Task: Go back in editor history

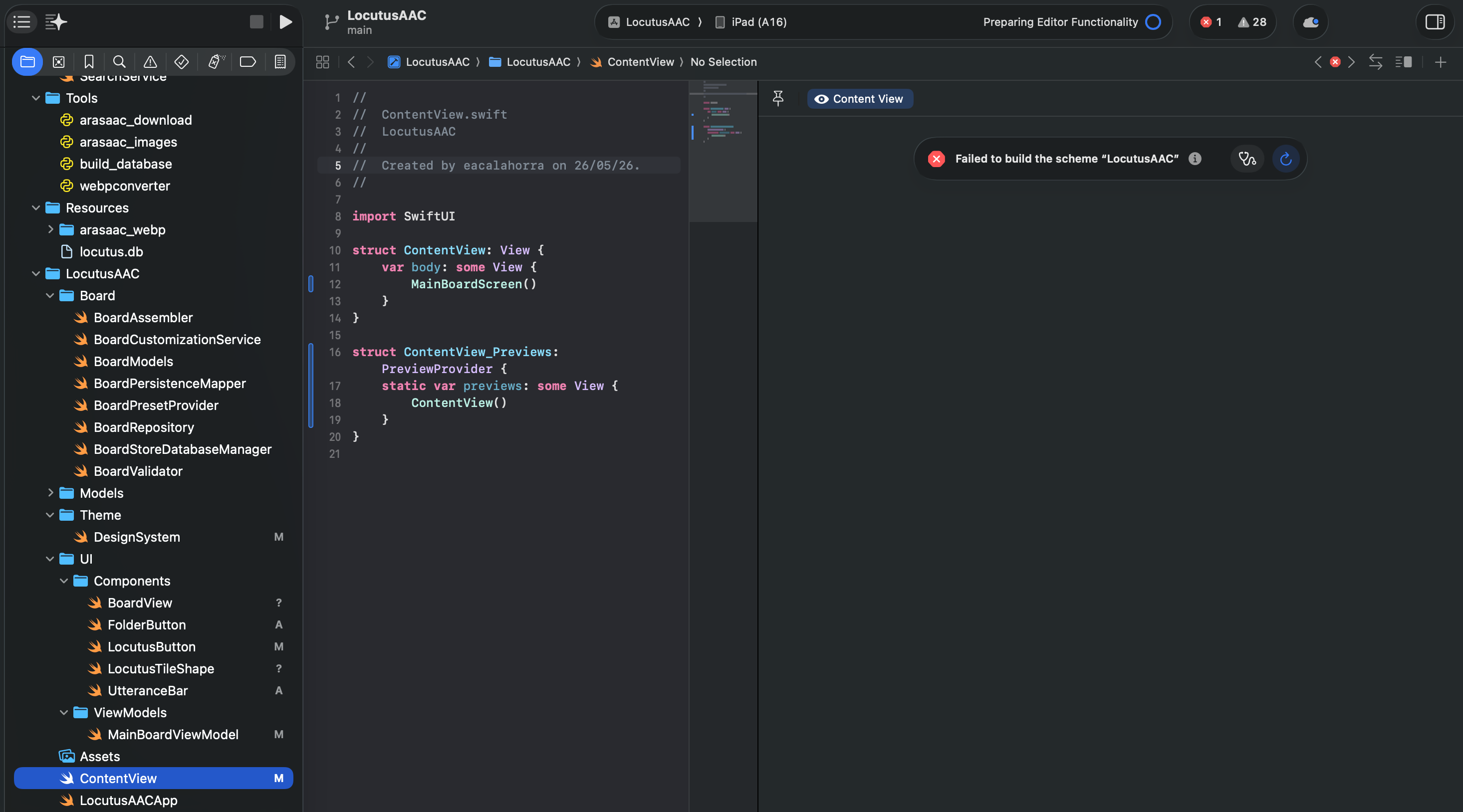Action: click(x=351, y=62)
